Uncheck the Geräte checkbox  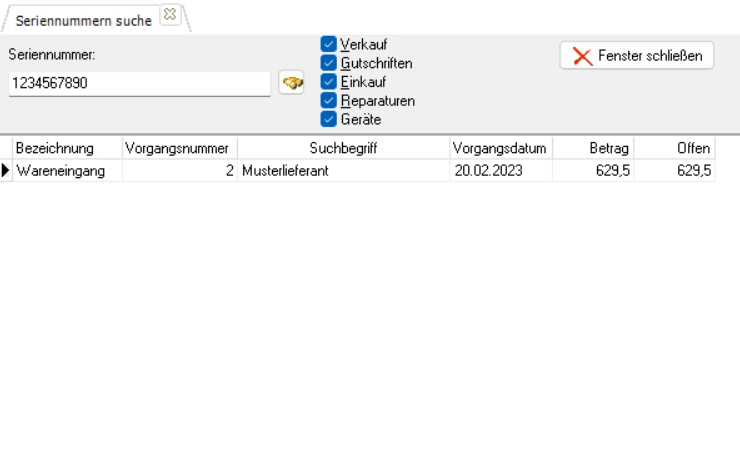click(328, 119)
